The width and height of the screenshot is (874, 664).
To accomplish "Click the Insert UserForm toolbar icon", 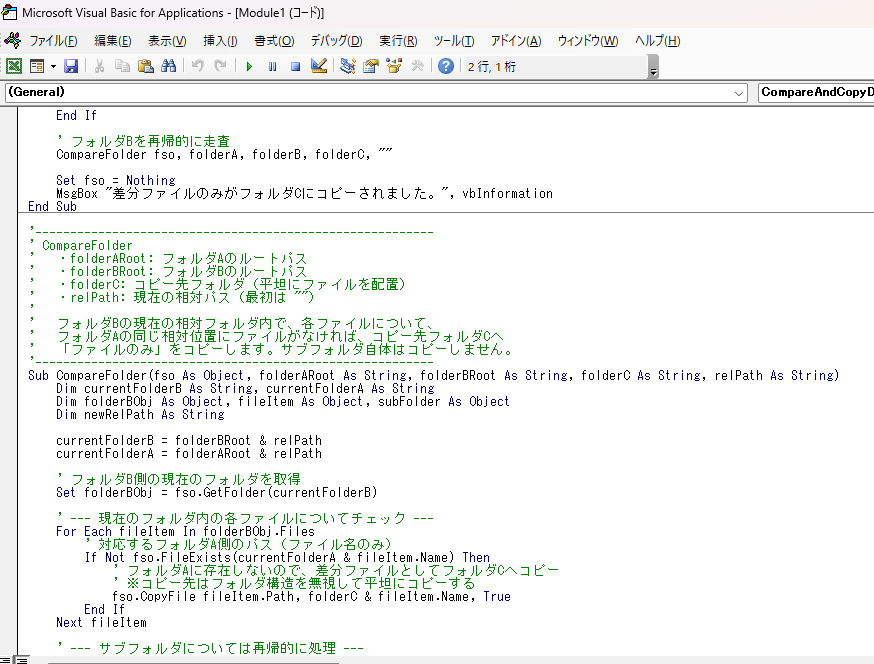I will 37,66.
